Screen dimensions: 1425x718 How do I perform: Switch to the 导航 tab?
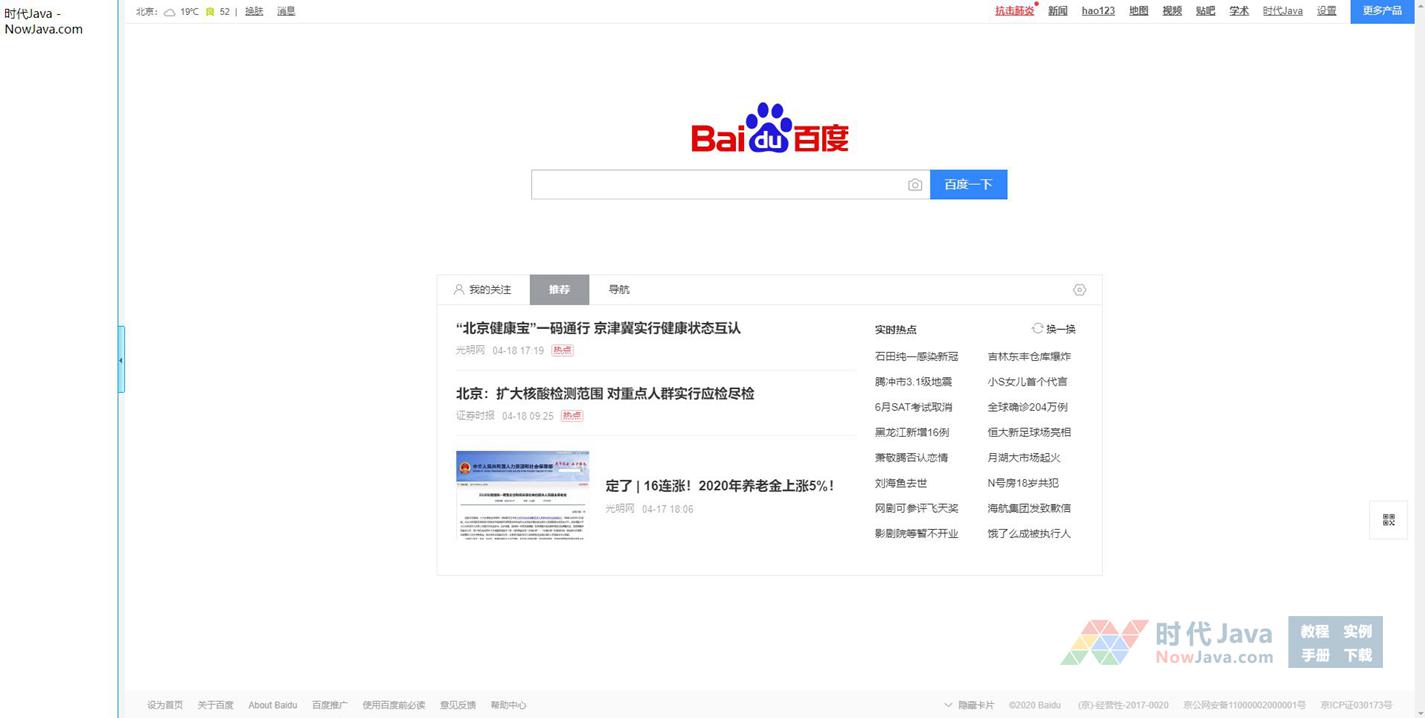tap(619, 290)
